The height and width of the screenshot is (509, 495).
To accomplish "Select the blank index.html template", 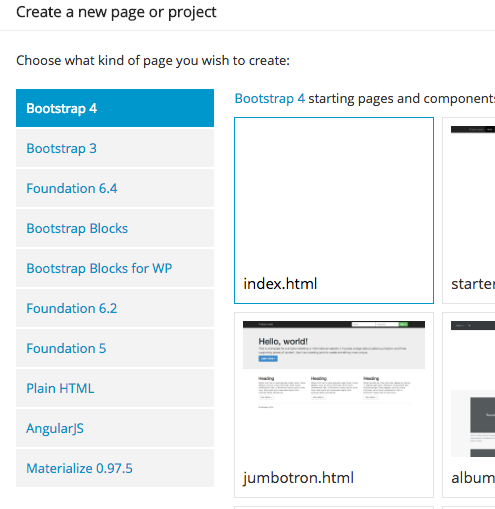I will [x=334, y=210].
